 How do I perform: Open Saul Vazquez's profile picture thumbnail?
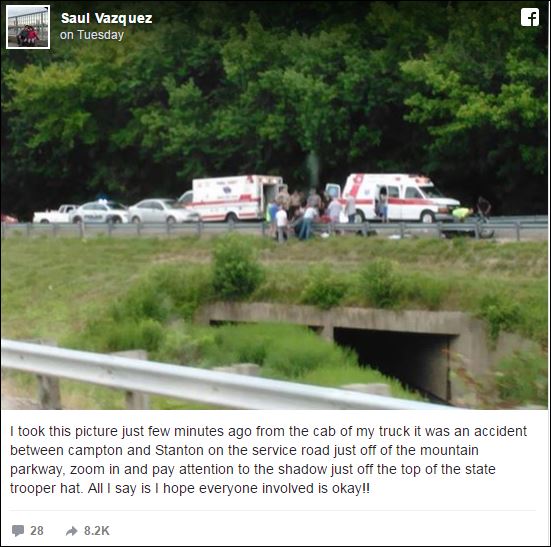[28, 27]
